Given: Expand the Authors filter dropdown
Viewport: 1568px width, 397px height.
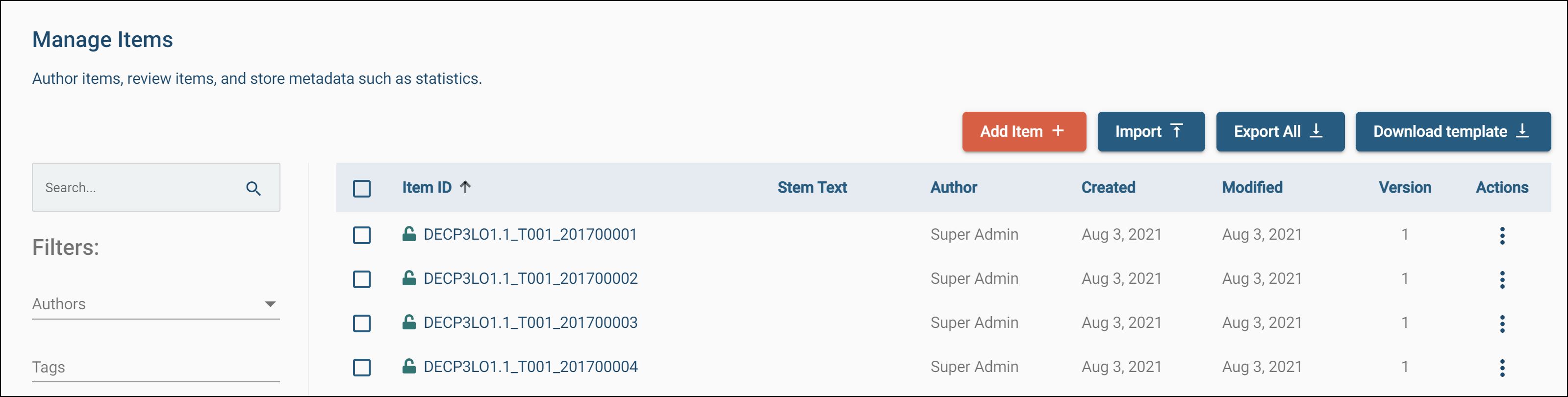Looking at the screenshot, I should coord(270,304).
